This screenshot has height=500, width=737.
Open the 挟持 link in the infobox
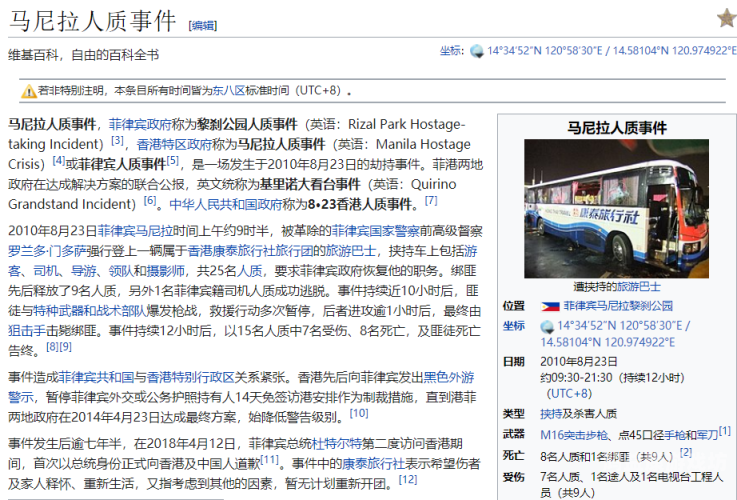(551, 414)
